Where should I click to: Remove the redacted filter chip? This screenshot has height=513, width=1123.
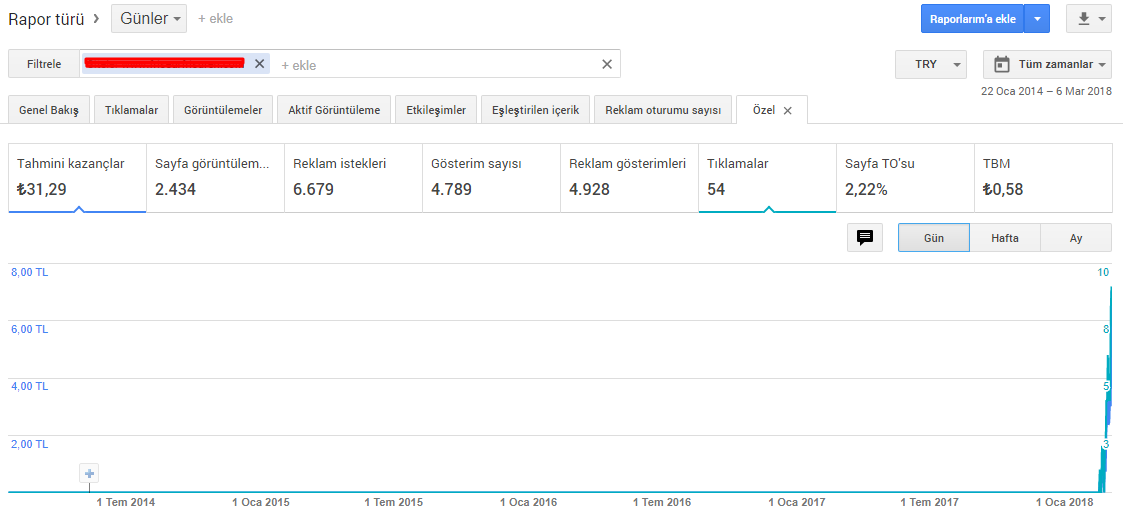pyautogui.click(x=259, y=64)
